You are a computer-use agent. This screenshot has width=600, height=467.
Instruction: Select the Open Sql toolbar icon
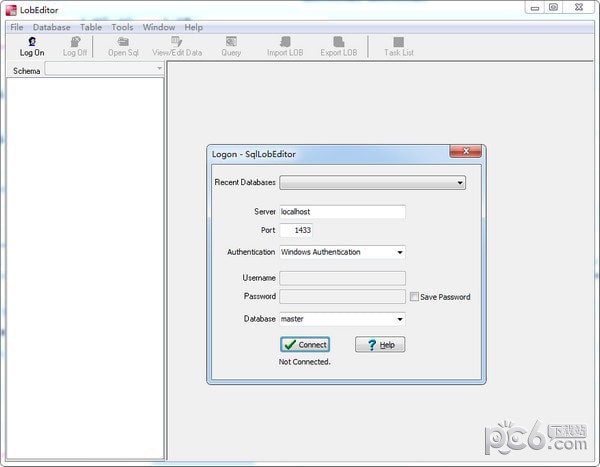coord(123,46)
